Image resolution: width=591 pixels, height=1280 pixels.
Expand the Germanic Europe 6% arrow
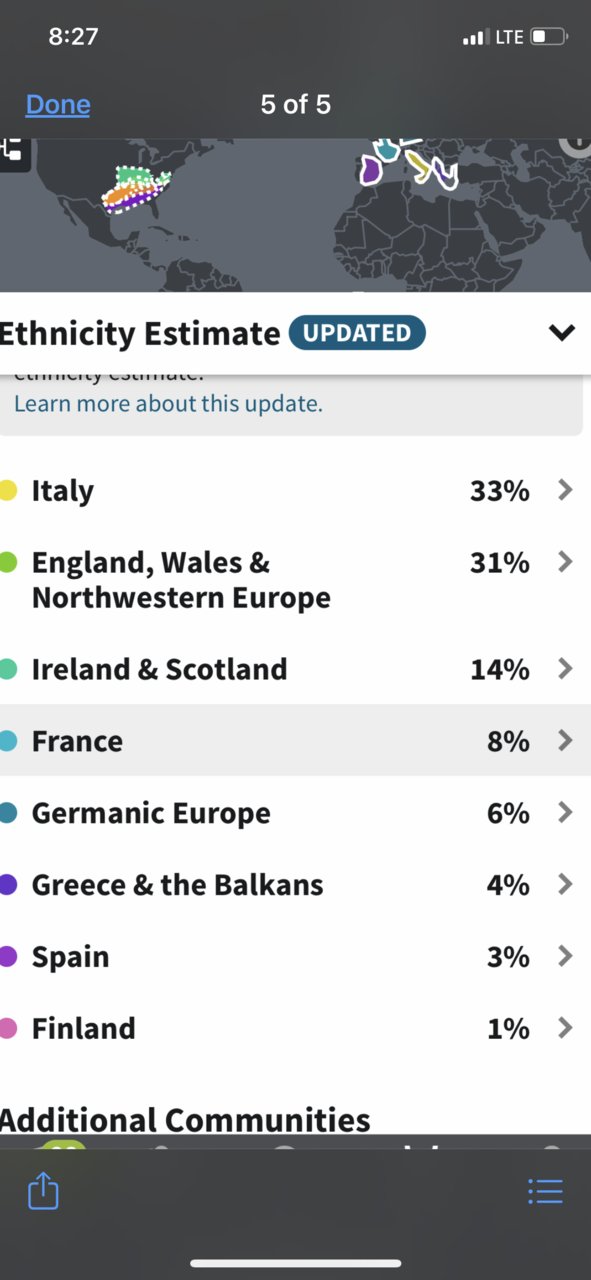[565, 812]
